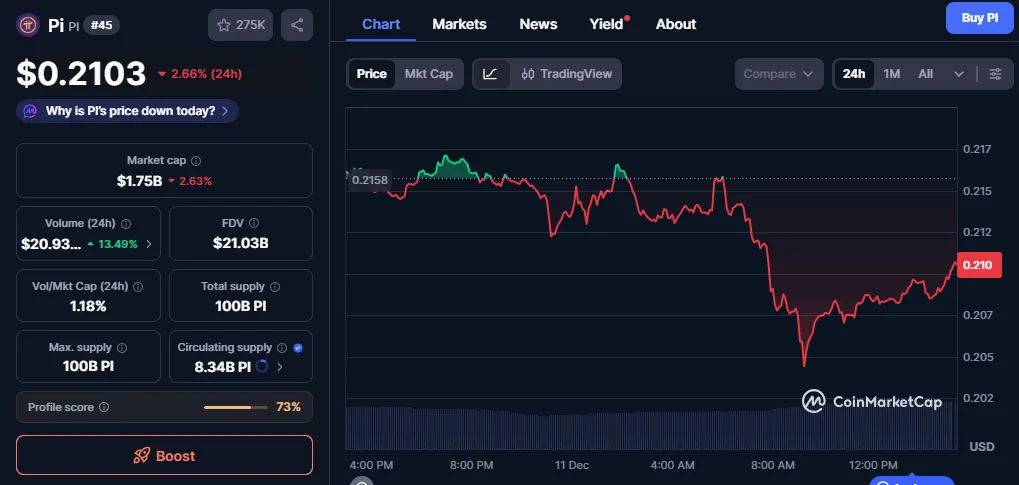Click the 1.18% Vol/Mkt Cap value
The width and height of the screenshot is (1019, 485).
pos(88,306)
